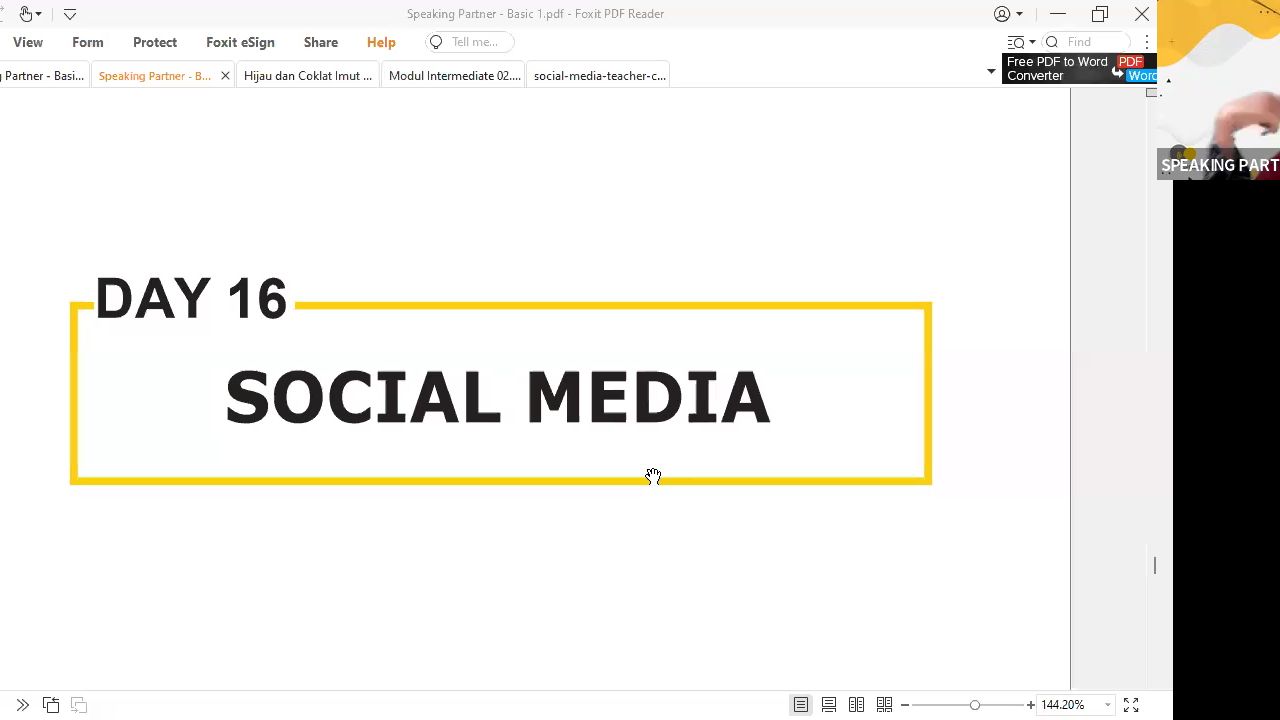Switch to facing two-page view

857,705
